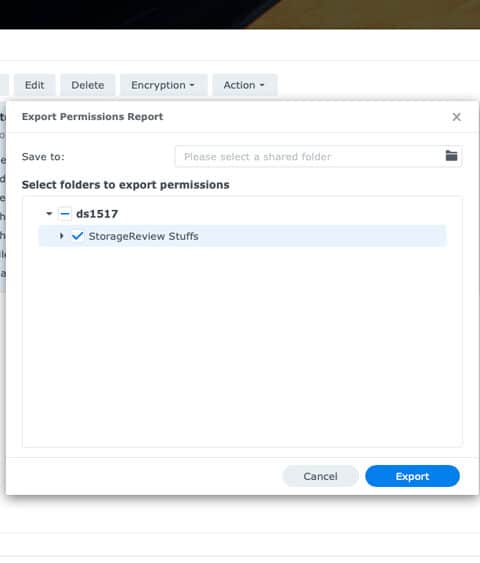
Task: Click the Export Permissions Report title
Action: pos(92,117)
